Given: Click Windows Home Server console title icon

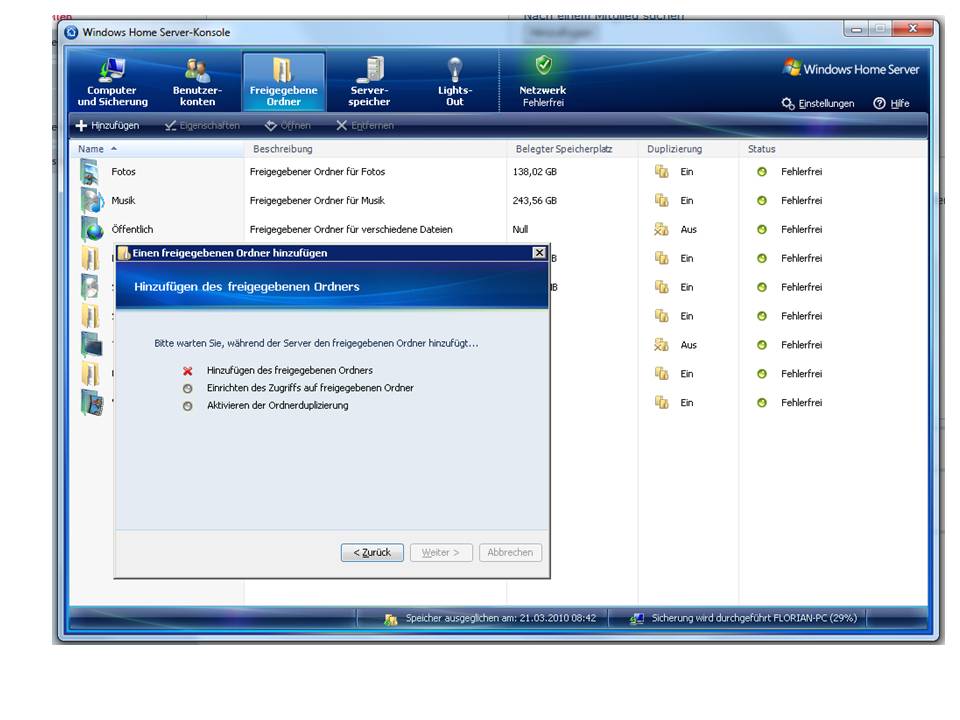Looking at the screenshot, I should (x=72, y=32).
